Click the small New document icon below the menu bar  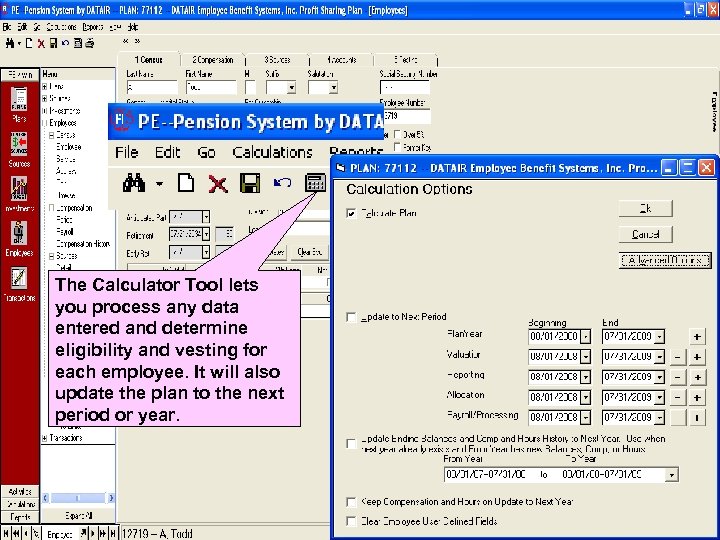tap(29, 43)
